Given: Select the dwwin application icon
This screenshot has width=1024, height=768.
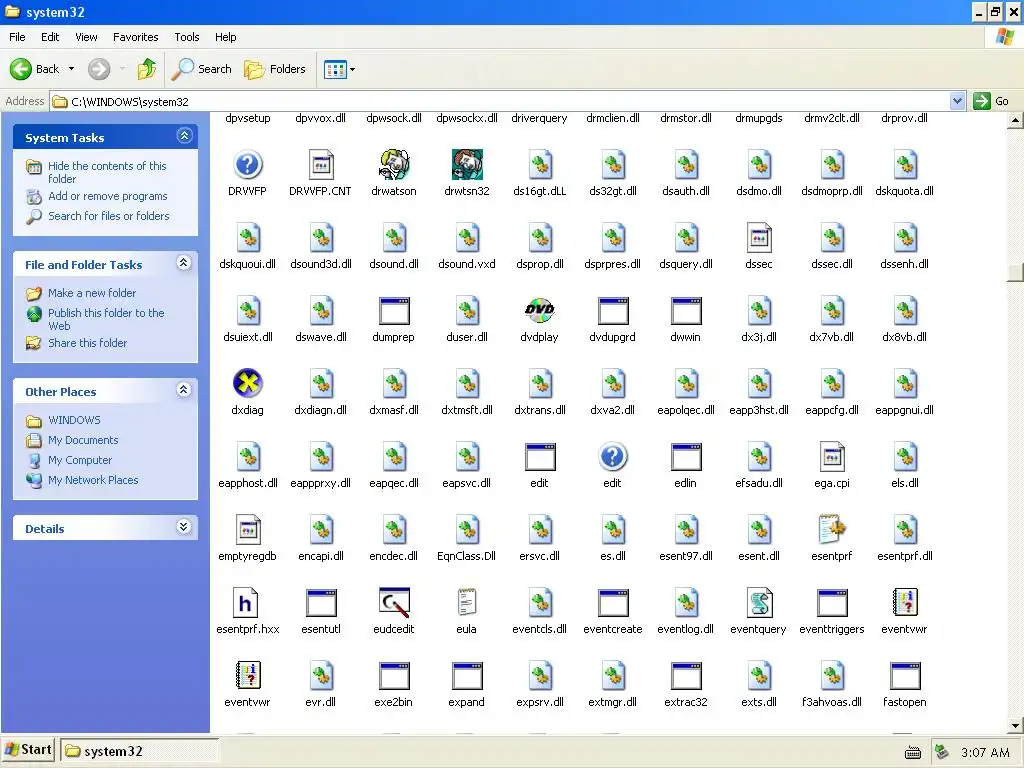Looking at the screenshot, I should (686, 311).
